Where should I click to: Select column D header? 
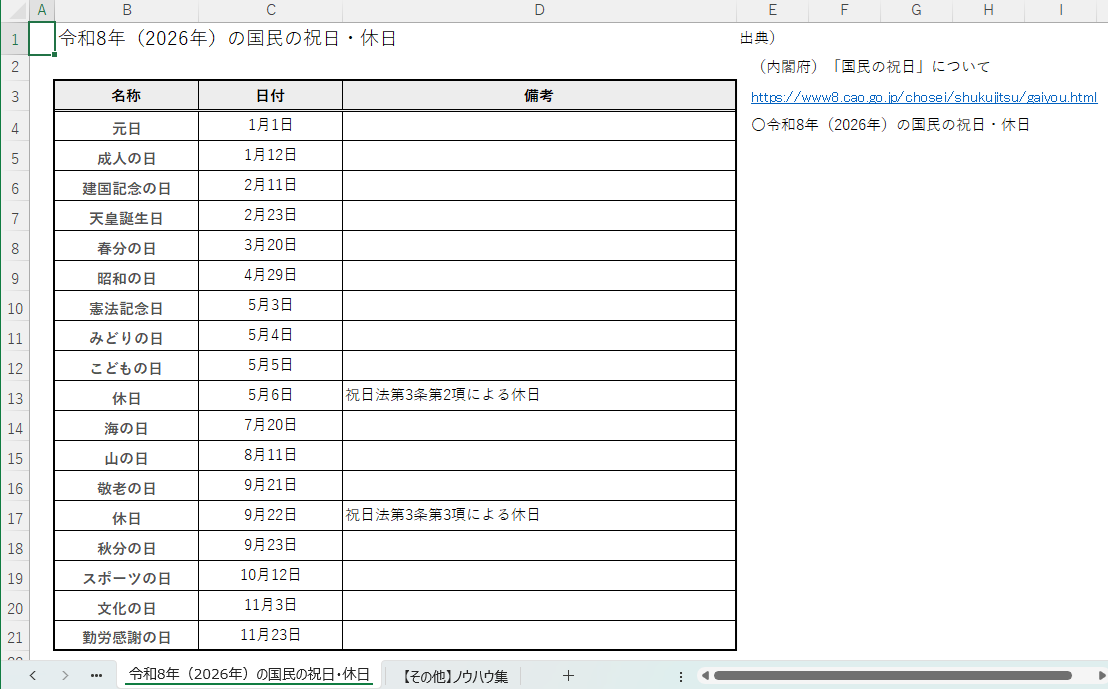[539, 10]
